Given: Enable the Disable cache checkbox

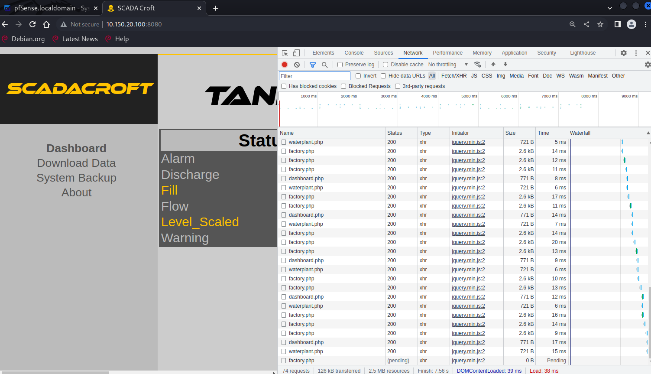Looking at the screenshot, I should tap(385, 65).
